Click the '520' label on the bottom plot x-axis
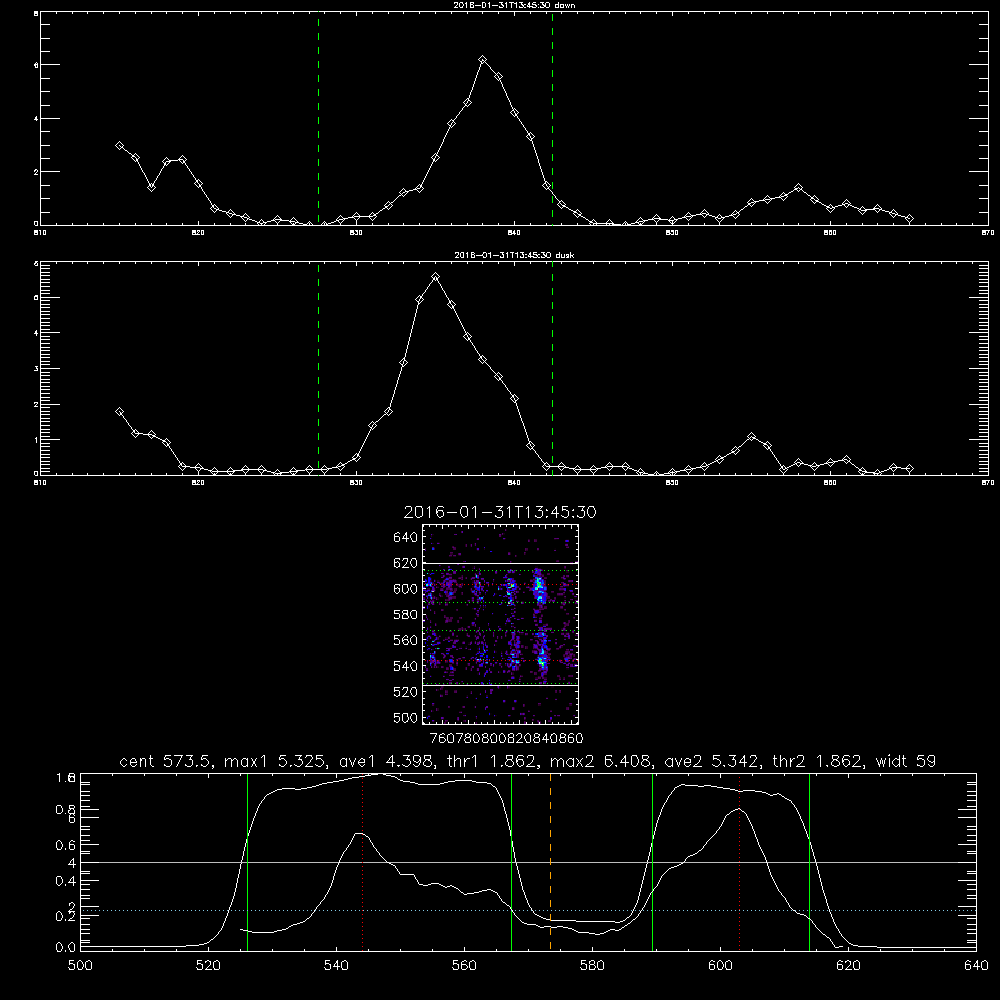 pos(208,966)
